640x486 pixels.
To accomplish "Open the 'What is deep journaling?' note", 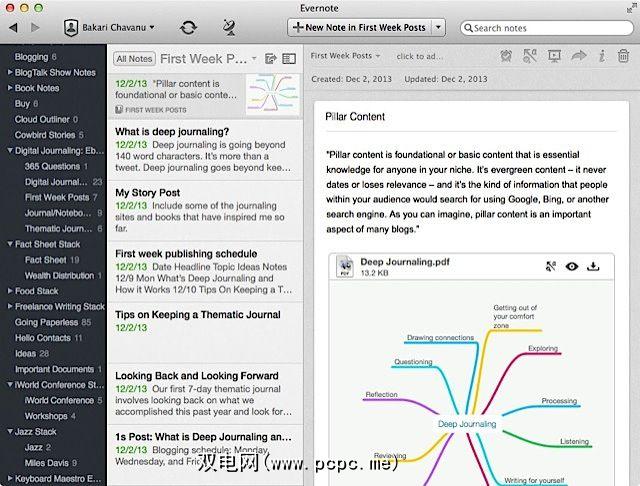I will [x=205, y=150].
